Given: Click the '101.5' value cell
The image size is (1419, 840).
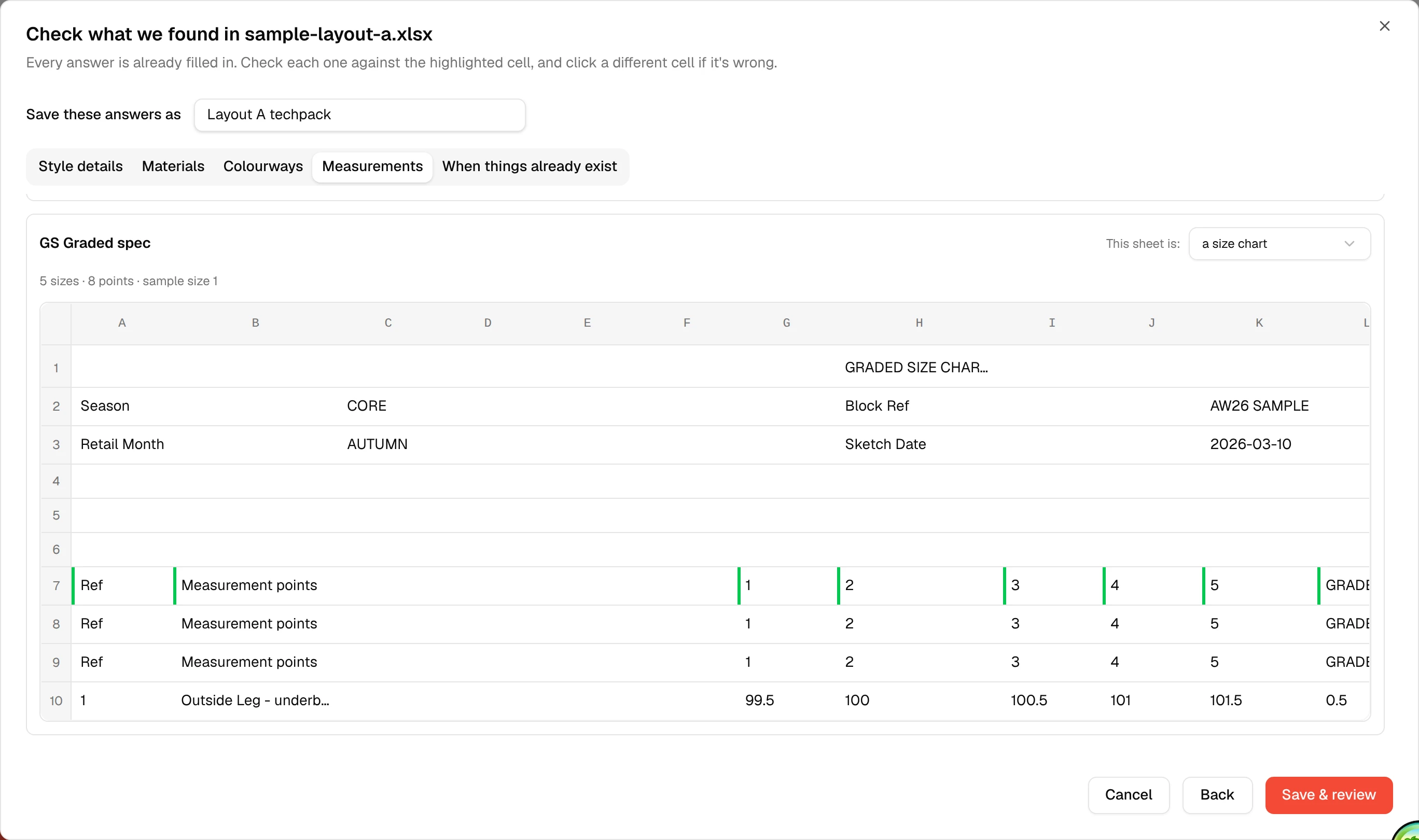Looking at the screenshot, I should tap(1259, 701).
